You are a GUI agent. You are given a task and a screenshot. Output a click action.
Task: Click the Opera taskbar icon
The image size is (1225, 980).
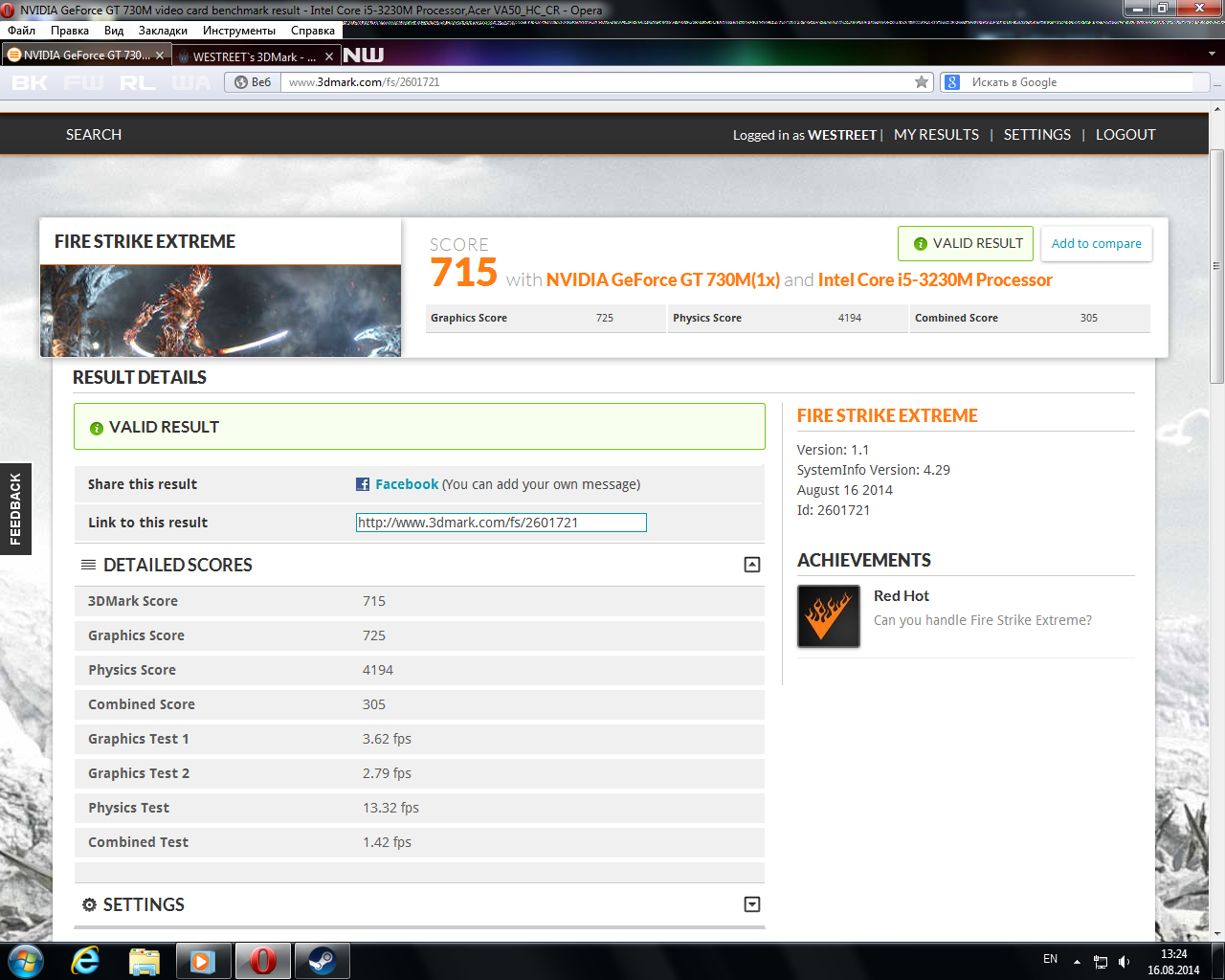pyautogui.click(x=262, y=960)
